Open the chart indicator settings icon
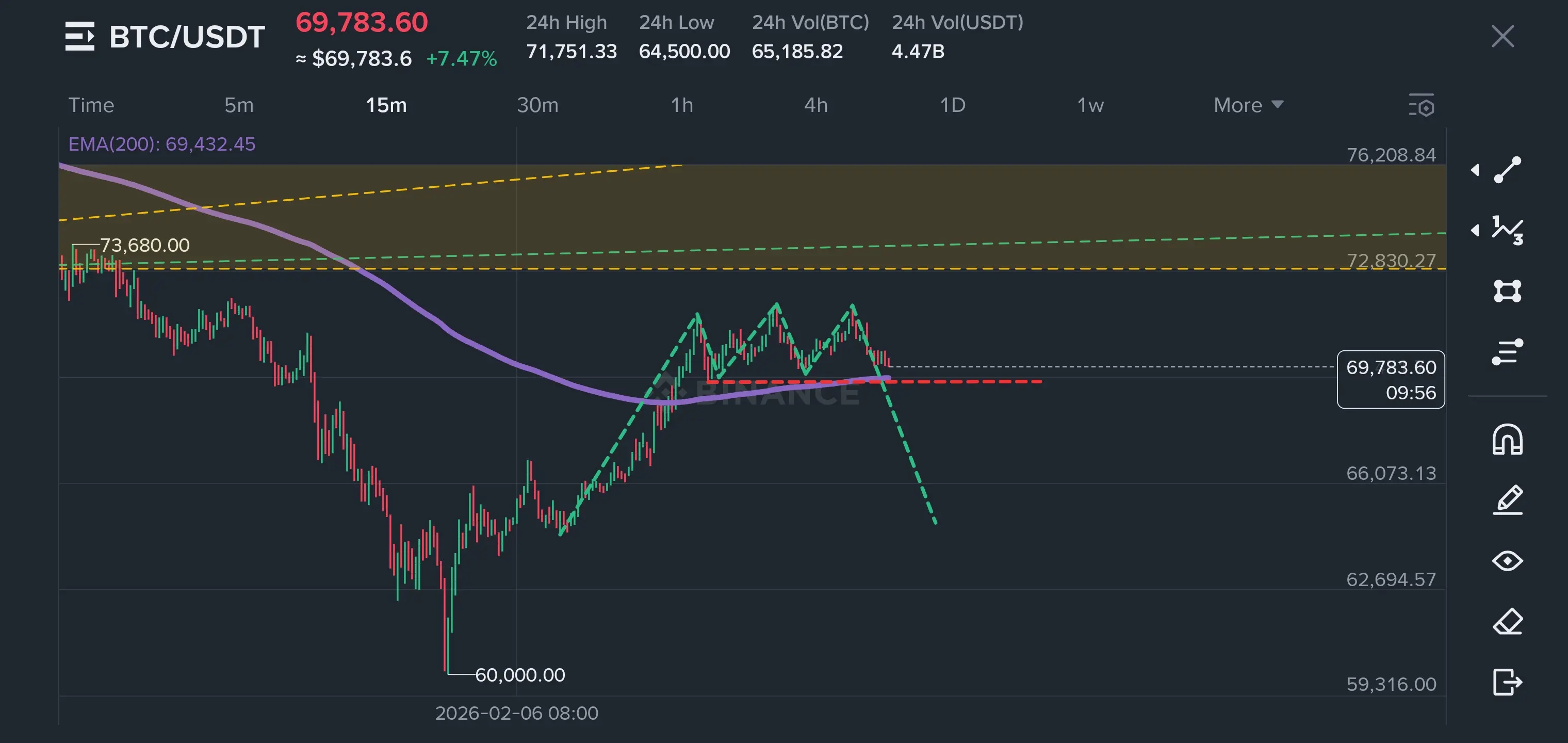The image size is (1568, 743). 1422,105
